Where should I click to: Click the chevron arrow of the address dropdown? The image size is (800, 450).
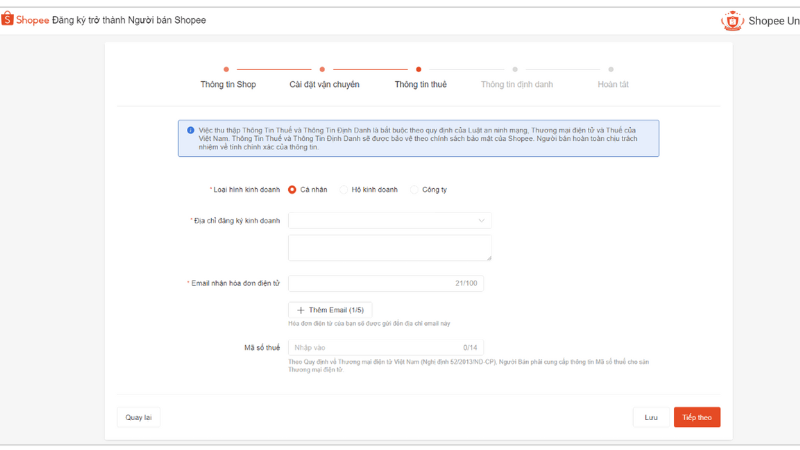481,220
